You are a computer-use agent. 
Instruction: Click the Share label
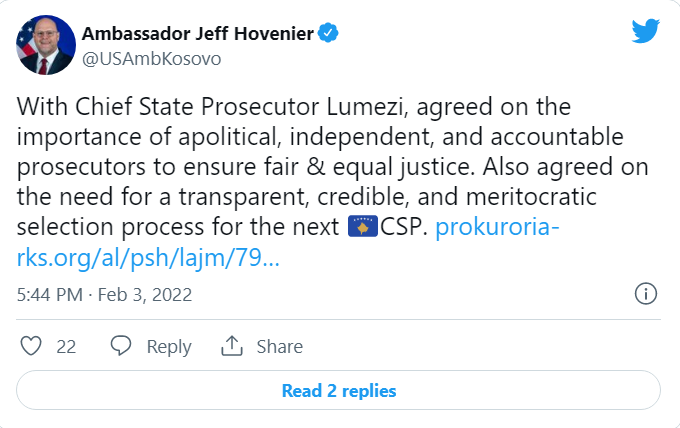click(280, 347)
